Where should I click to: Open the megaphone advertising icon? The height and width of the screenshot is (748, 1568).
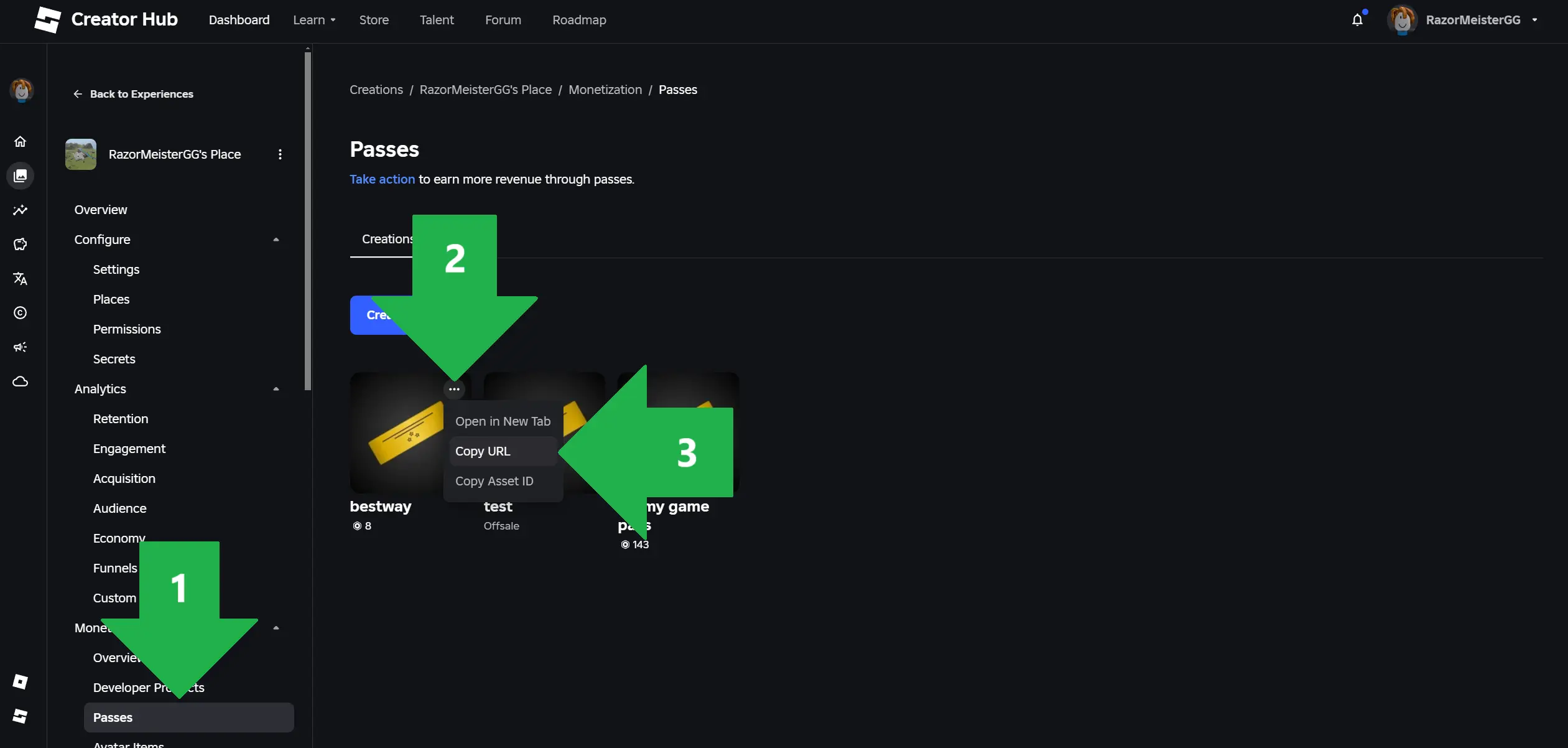click(21, 347)
